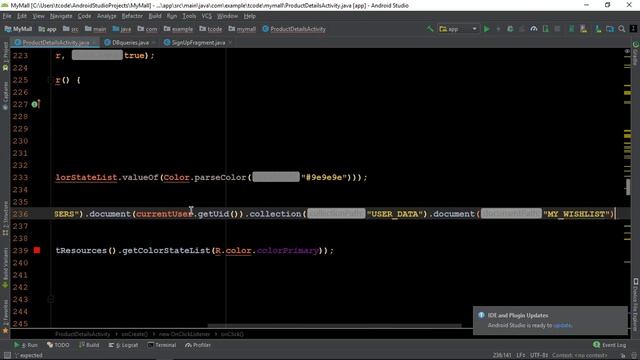Viewport: 640px width, 360px height.
Task: Collapse the code fold marker at line 243
Action: (51, 299)
